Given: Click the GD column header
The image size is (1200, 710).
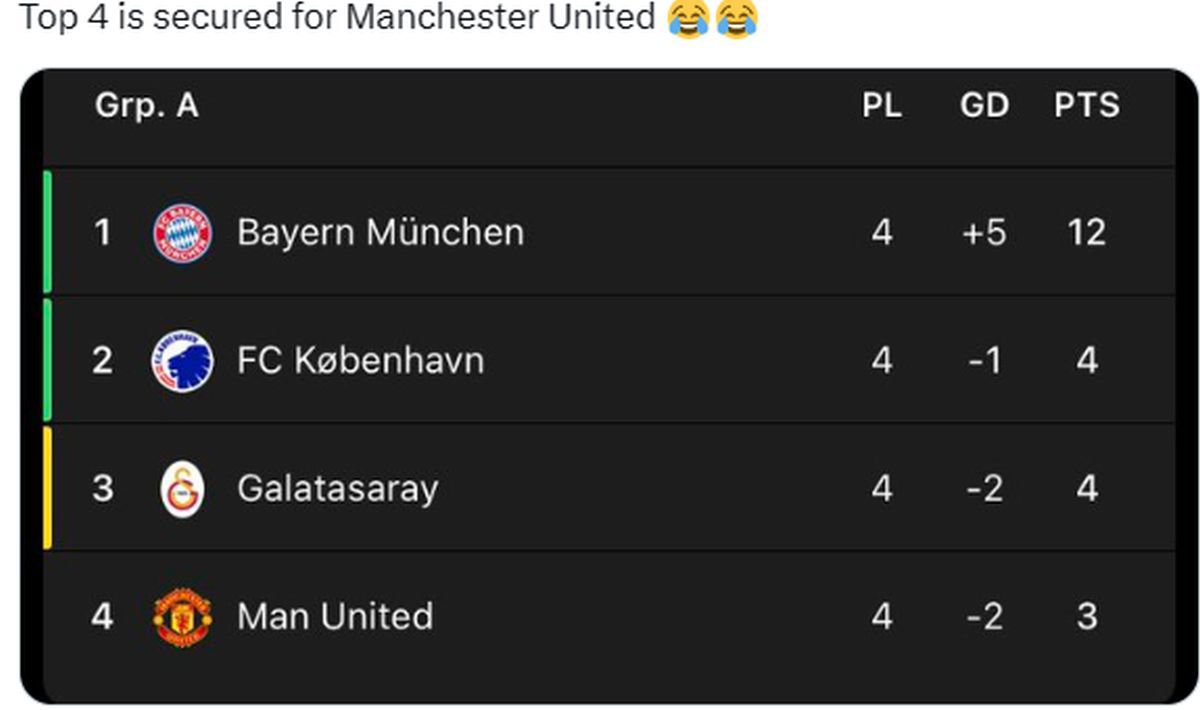Looking at the screenshot, I should pyautogui.click(x=985, y=104).
